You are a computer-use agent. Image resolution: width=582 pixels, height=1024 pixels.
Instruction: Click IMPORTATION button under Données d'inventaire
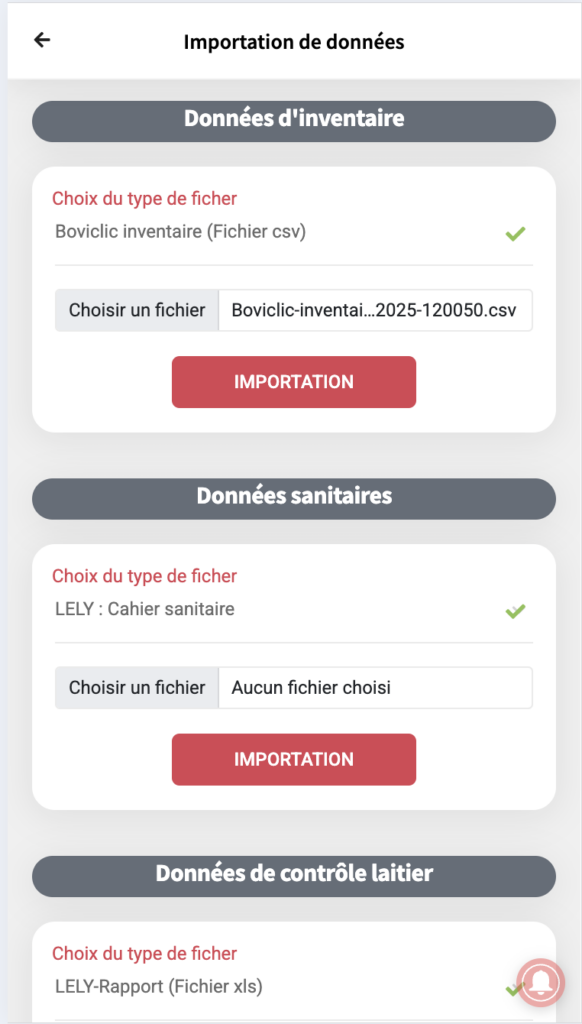[x=294, y=382]
